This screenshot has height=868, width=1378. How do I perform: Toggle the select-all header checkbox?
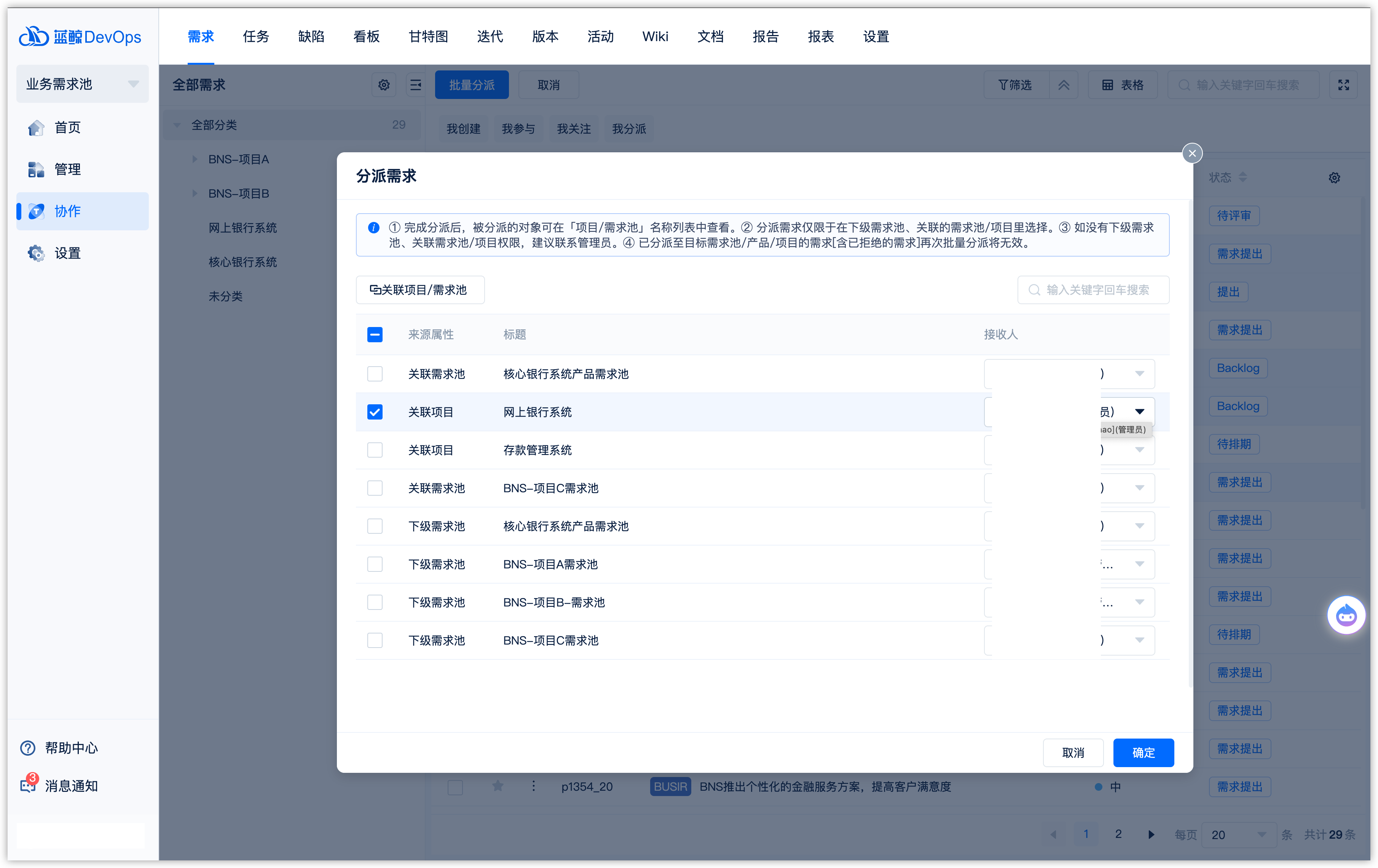(375, 335)
